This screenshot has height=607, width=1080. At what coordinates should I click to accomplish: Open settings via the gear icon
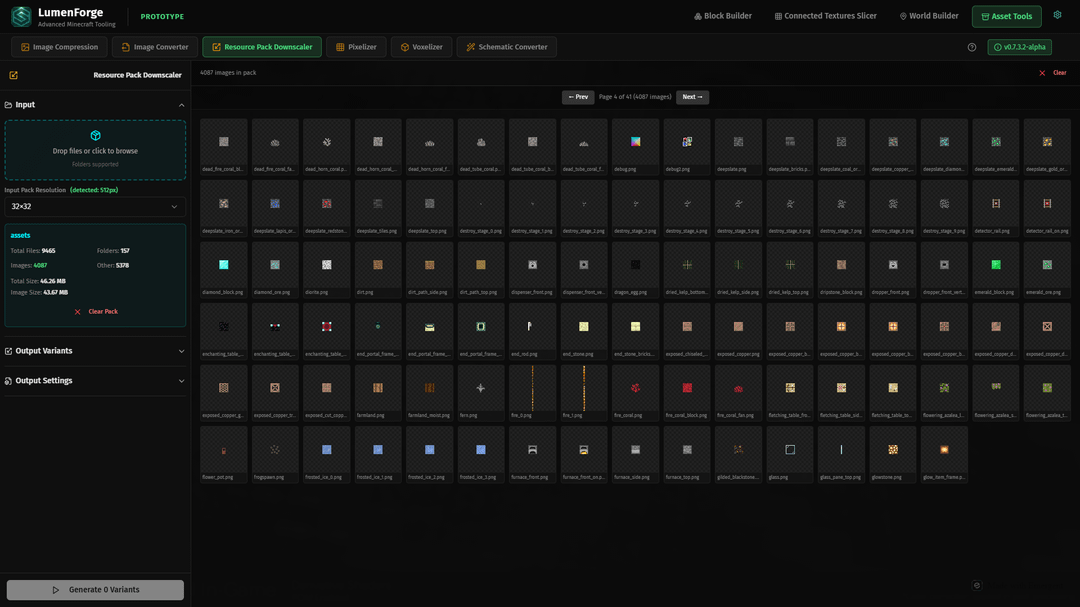click(x=1057, y=16)
